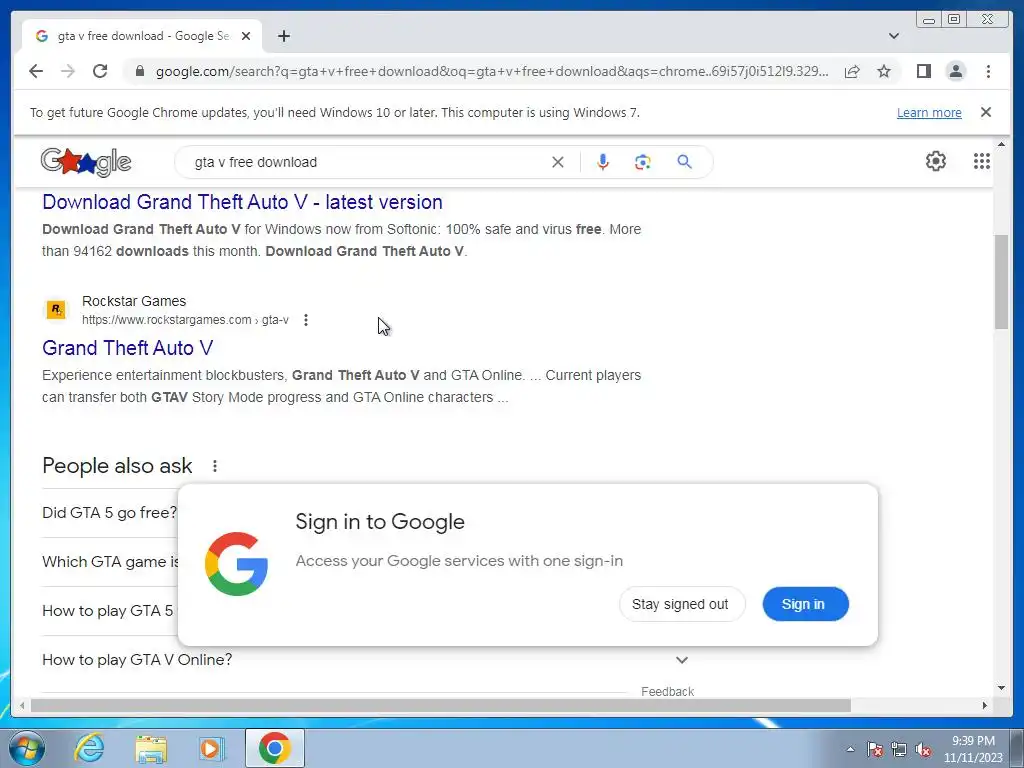Image resolution: width=1024 pixels, height=768 pixels.
Task: Share this page from the address bar
Action: click(x=852, y=71)
